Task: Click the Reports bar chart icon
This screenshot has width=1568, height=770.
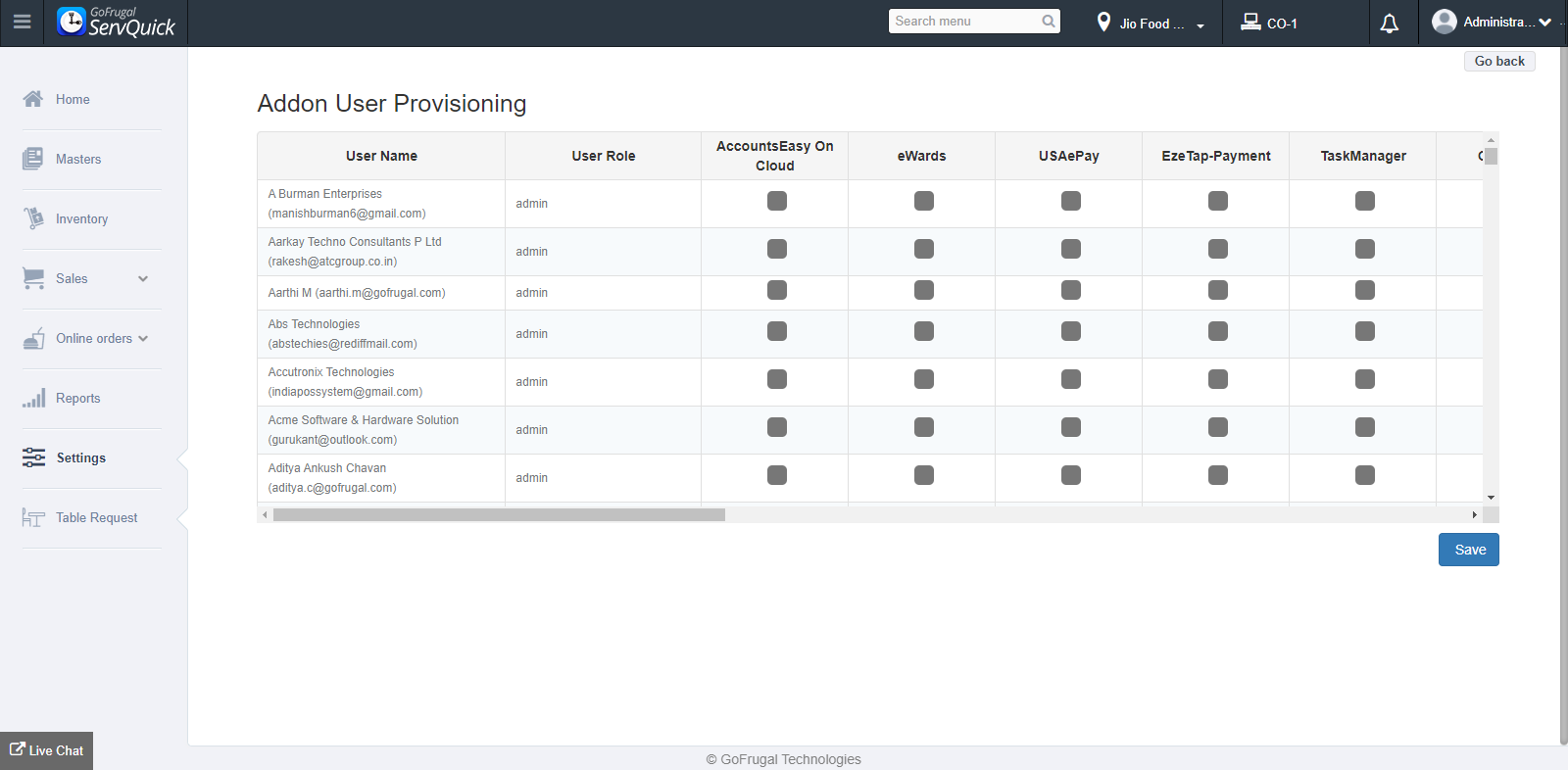Action: pos(33,398)
